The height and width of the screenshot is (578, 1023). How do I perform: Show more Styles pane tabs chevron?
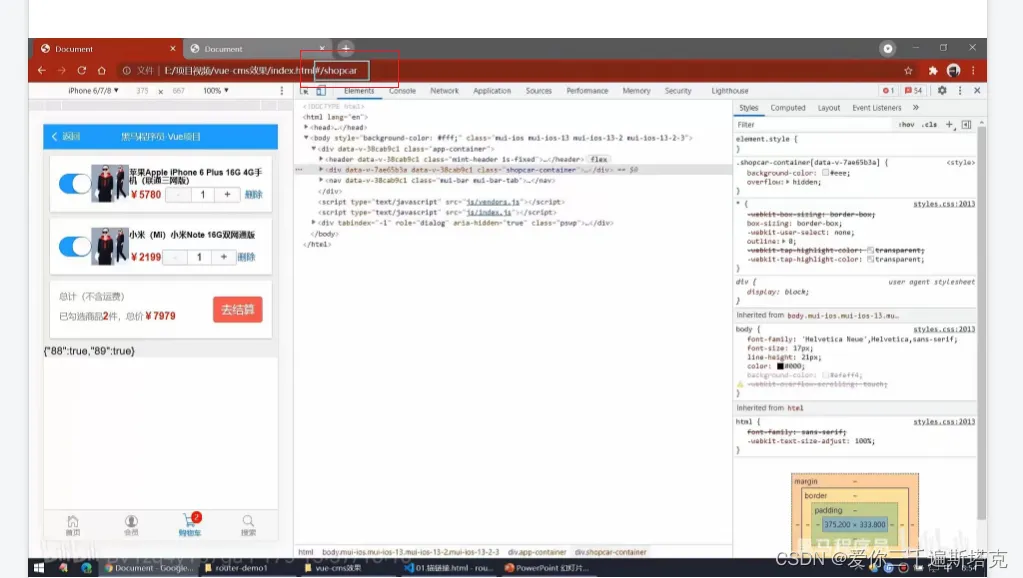(915, 108)
